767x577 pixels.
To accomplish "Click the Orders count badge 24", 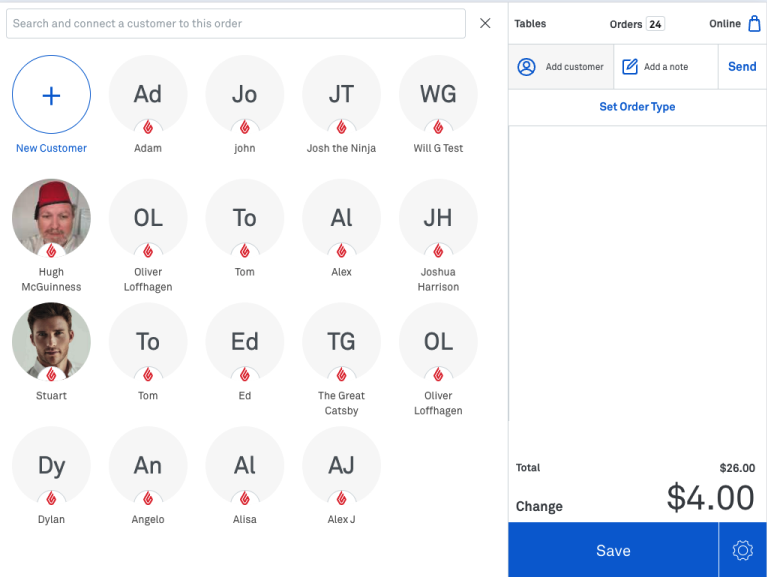I will (655, 24).
